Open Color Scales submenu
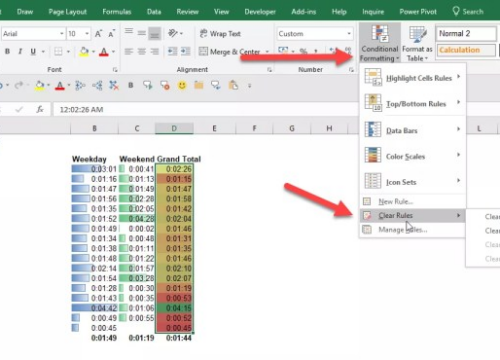The width and height of the screenshot is (500, 360). coord(413,156)
